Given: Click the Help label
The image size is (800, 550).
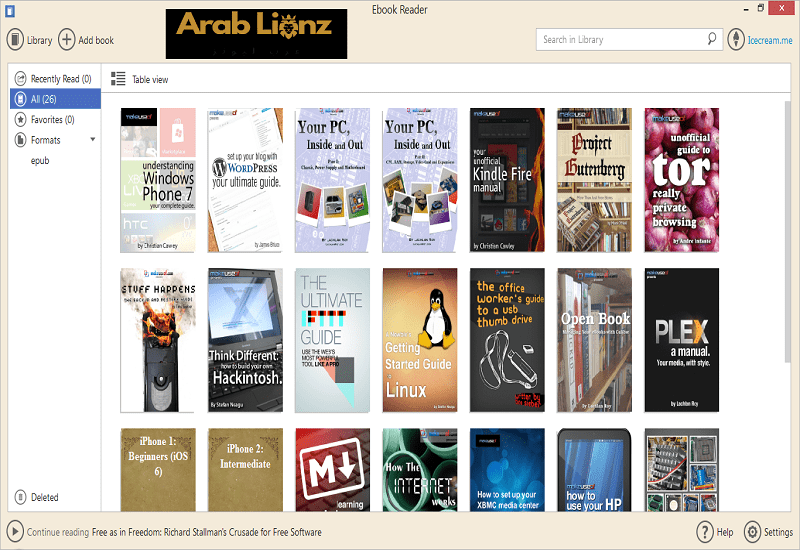Looking at the screenshot, I should 725,532.
